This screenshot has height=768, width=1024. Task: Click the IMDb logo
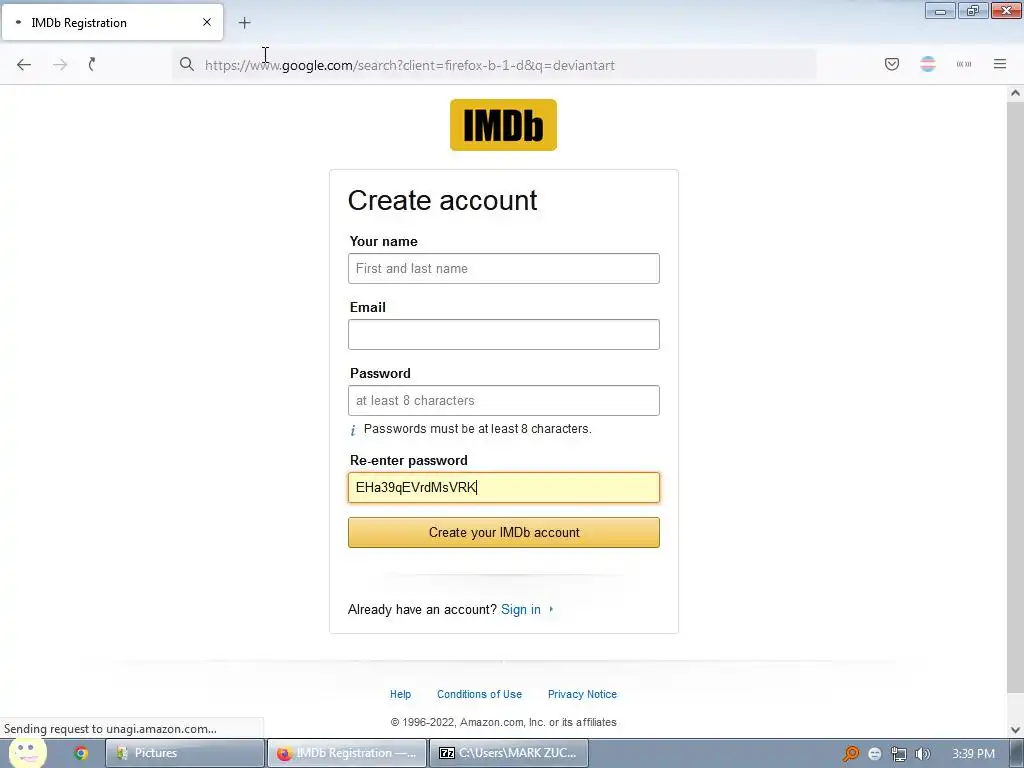tap(503, 125)
